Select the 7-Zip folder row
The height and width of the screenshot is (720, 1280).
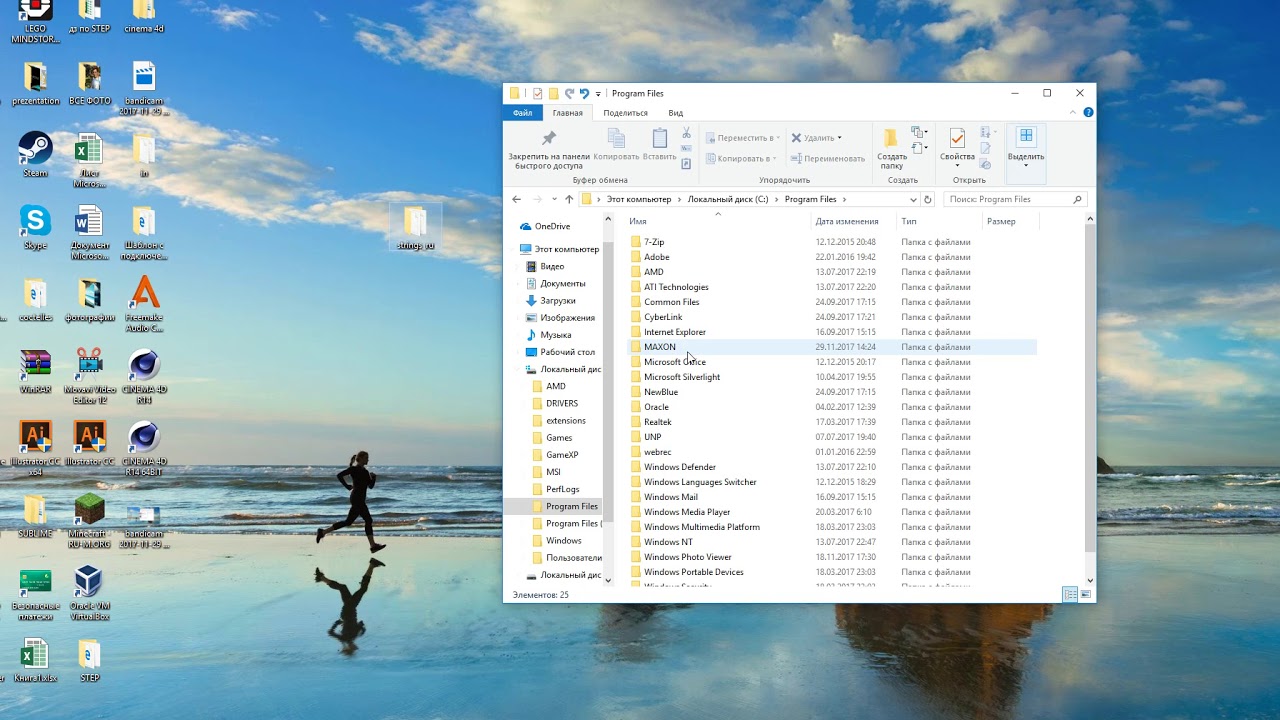[832, 242]
